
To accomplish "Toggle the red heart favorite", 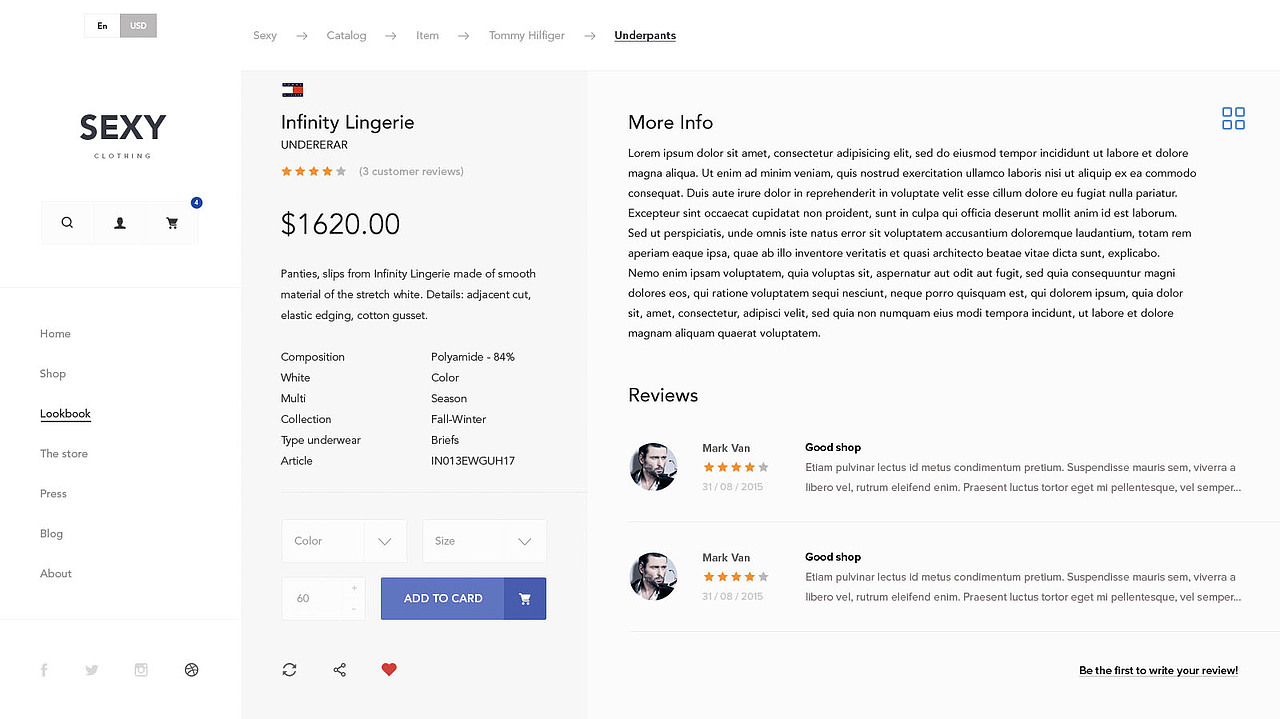I will [x=389, y=670].
